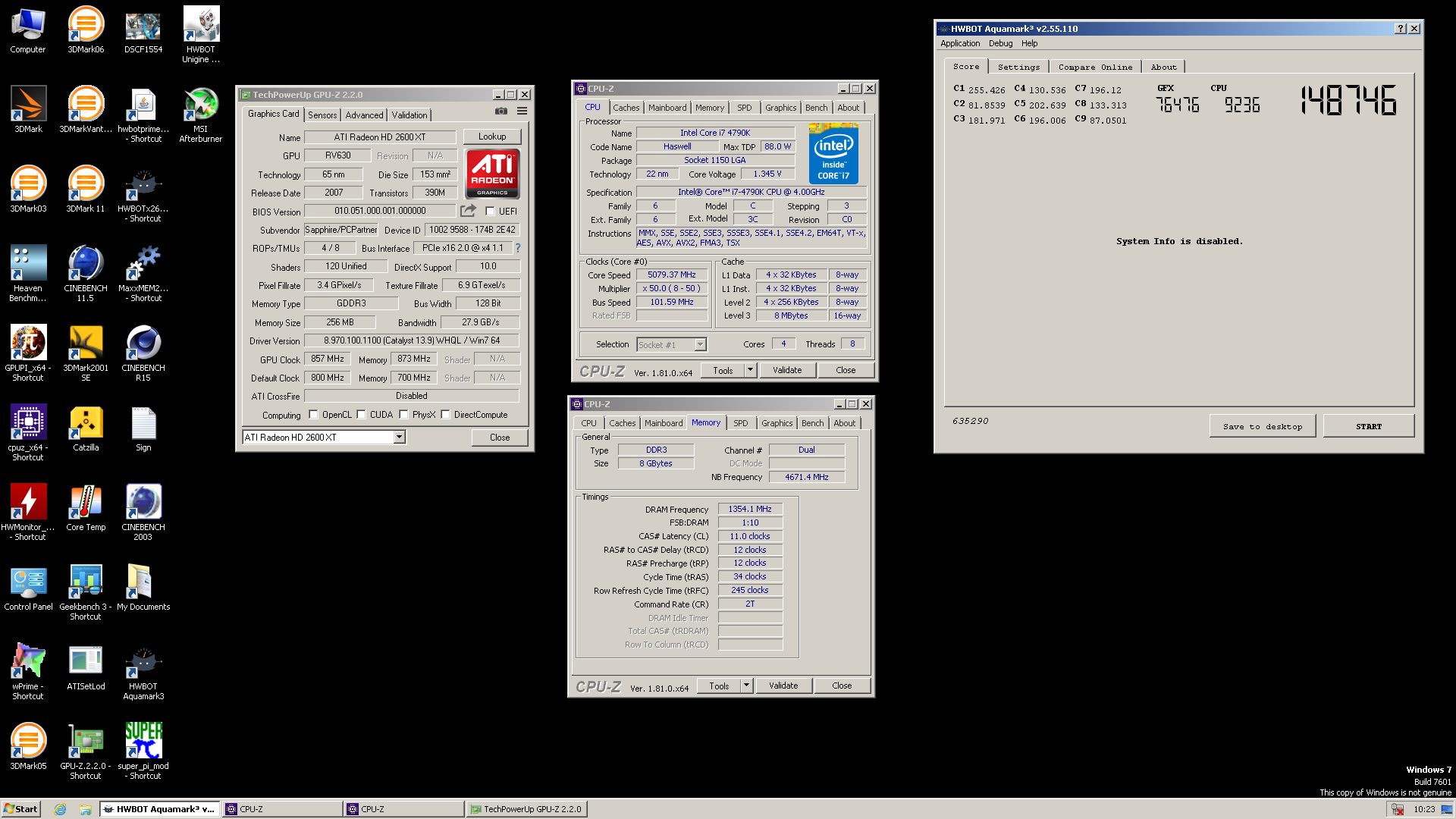Click Save to desktop in Aquamark3
The height and width of the screenshot is (819, 1456).
1262,426
